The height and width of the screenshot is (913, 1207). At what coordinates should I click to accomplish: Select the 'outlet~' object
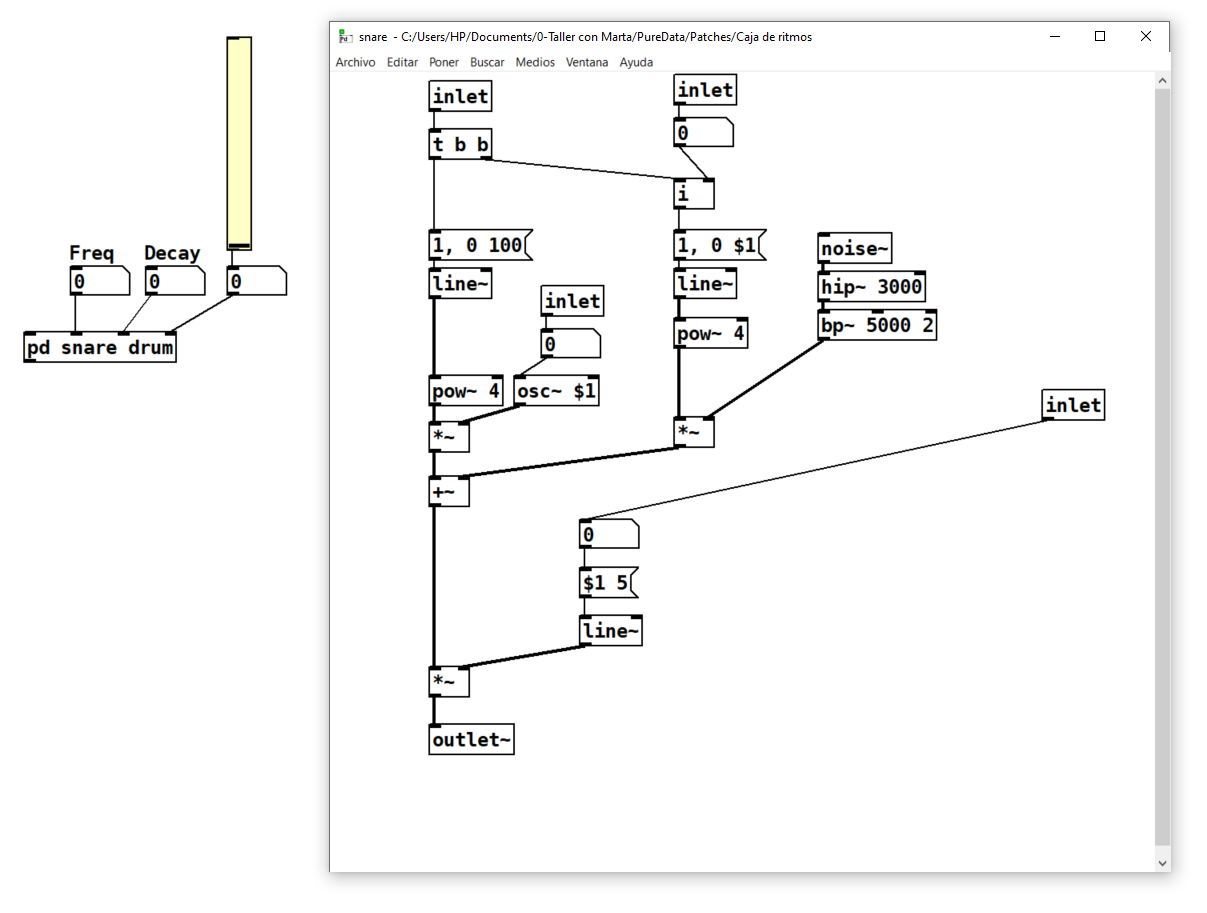[x=471, y=740]
